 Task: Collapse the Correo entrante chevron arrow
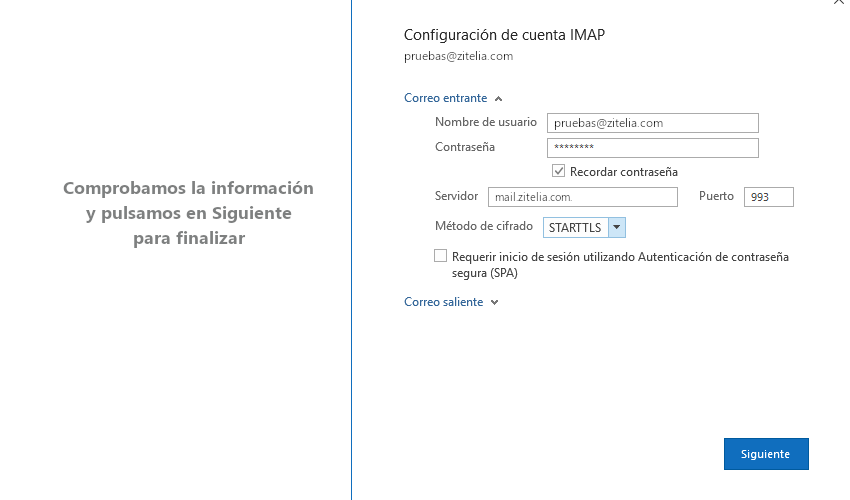(498, 99)
